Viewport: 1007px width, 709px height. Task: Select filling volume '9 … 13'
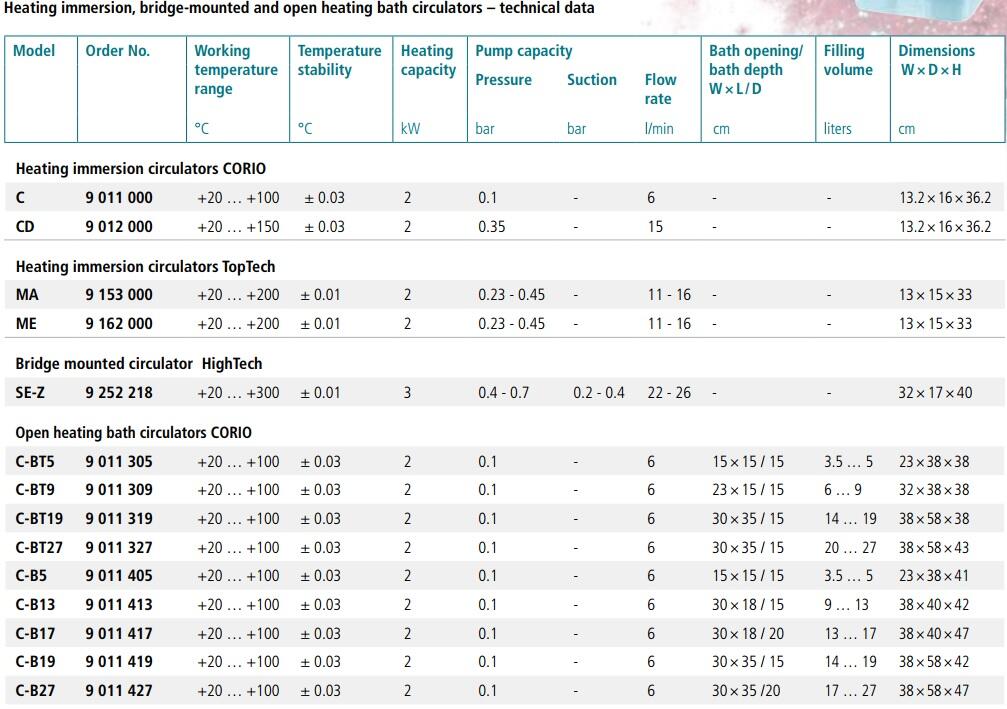pyautogui.click(x=846, y=605)
